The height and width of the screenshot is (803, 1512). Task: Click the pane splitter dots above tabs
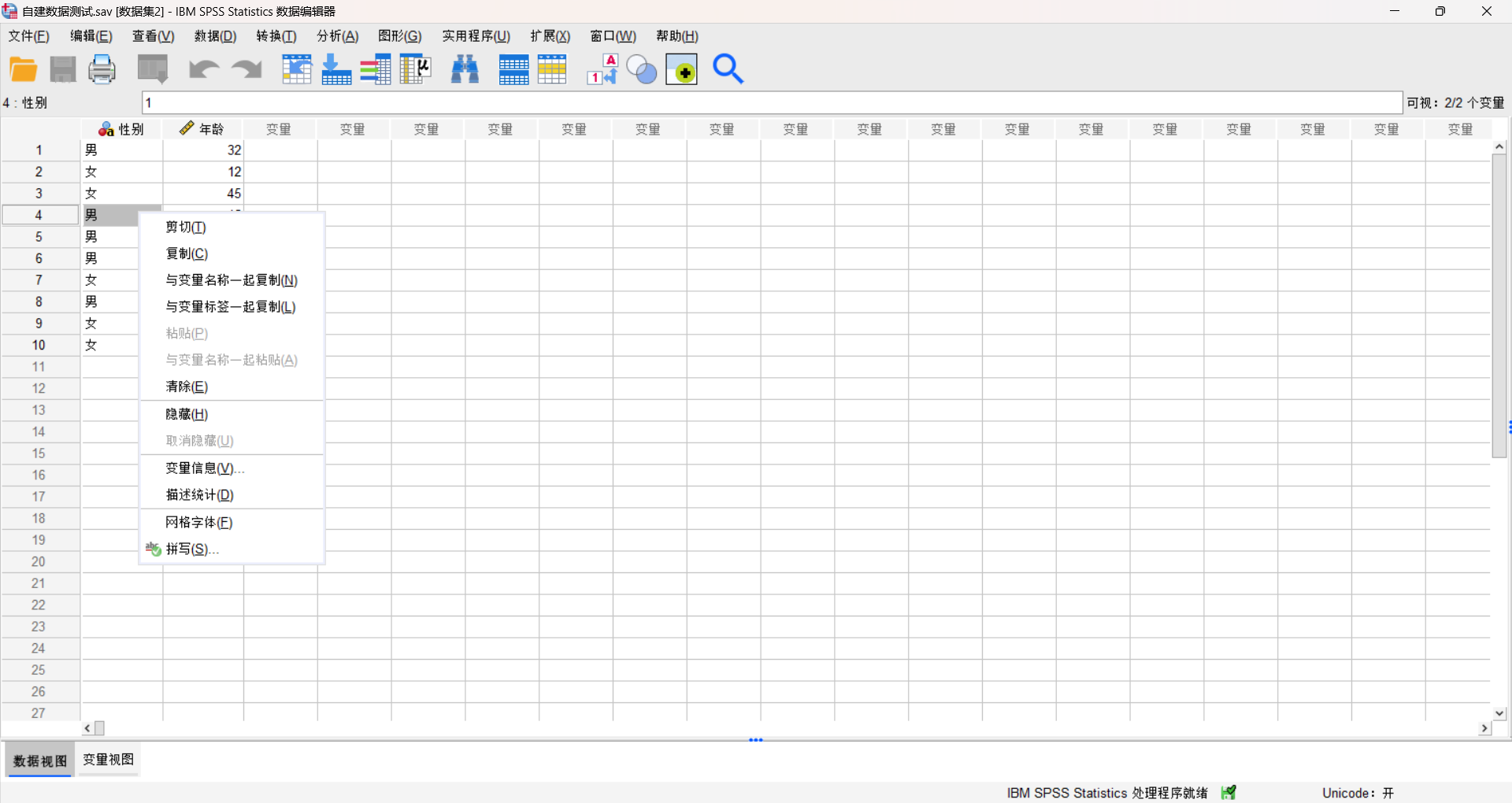756,740
